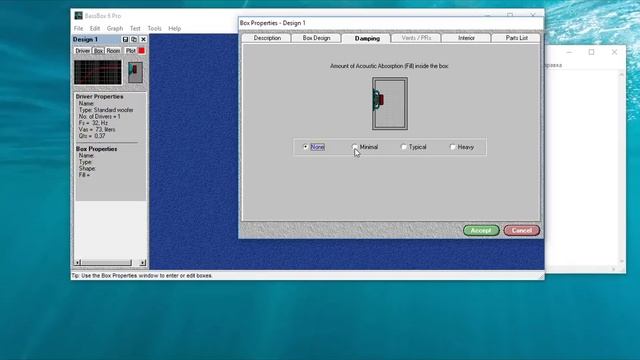Switch to the Vents / PRs tab
Screen dimensions: 640x360
tap(416, 38)
